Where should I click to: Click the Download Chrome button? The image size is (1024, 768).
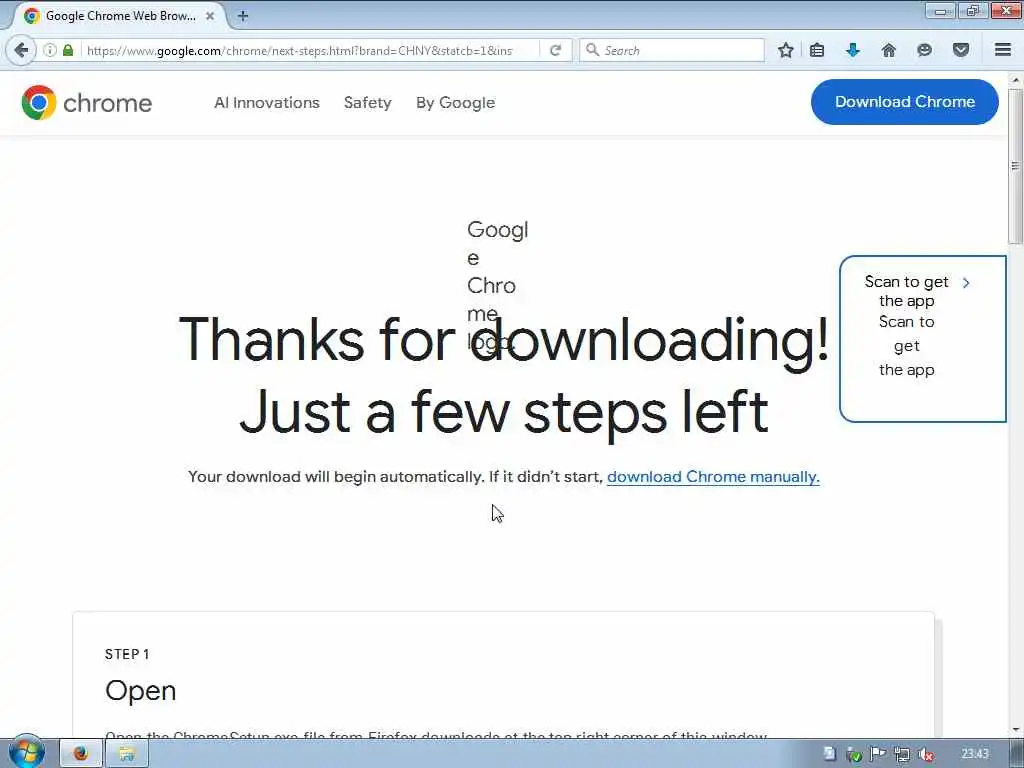(904, 102)
